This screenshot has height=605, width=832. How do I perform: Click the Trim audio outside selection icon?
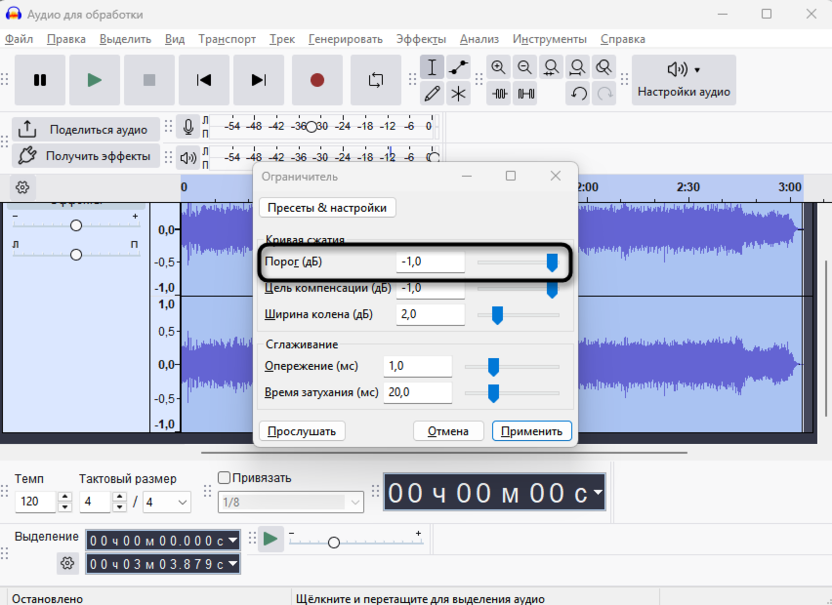[499, 93]
